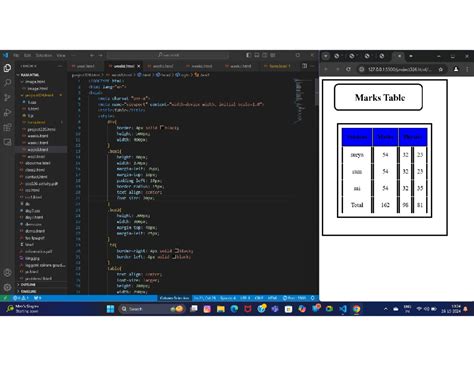Expand the TIMELINE section
This screenshot has width=474, height=366.
[28, 291]
